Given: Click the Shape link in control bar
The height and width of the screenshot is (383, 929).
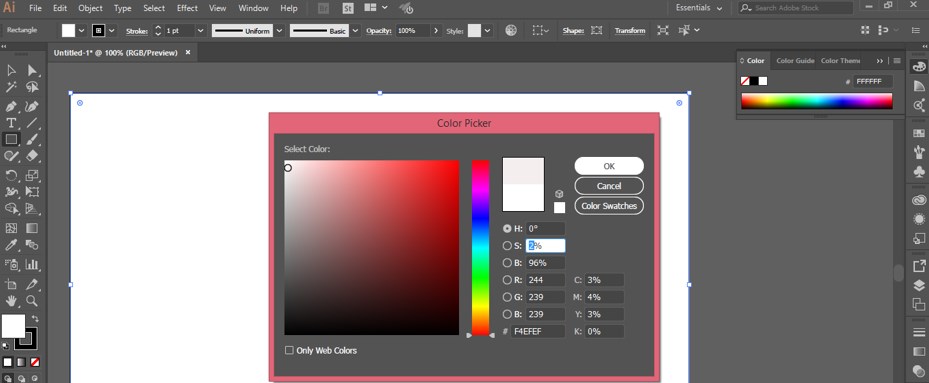Looking at the screenshot, I should (573, 31).
